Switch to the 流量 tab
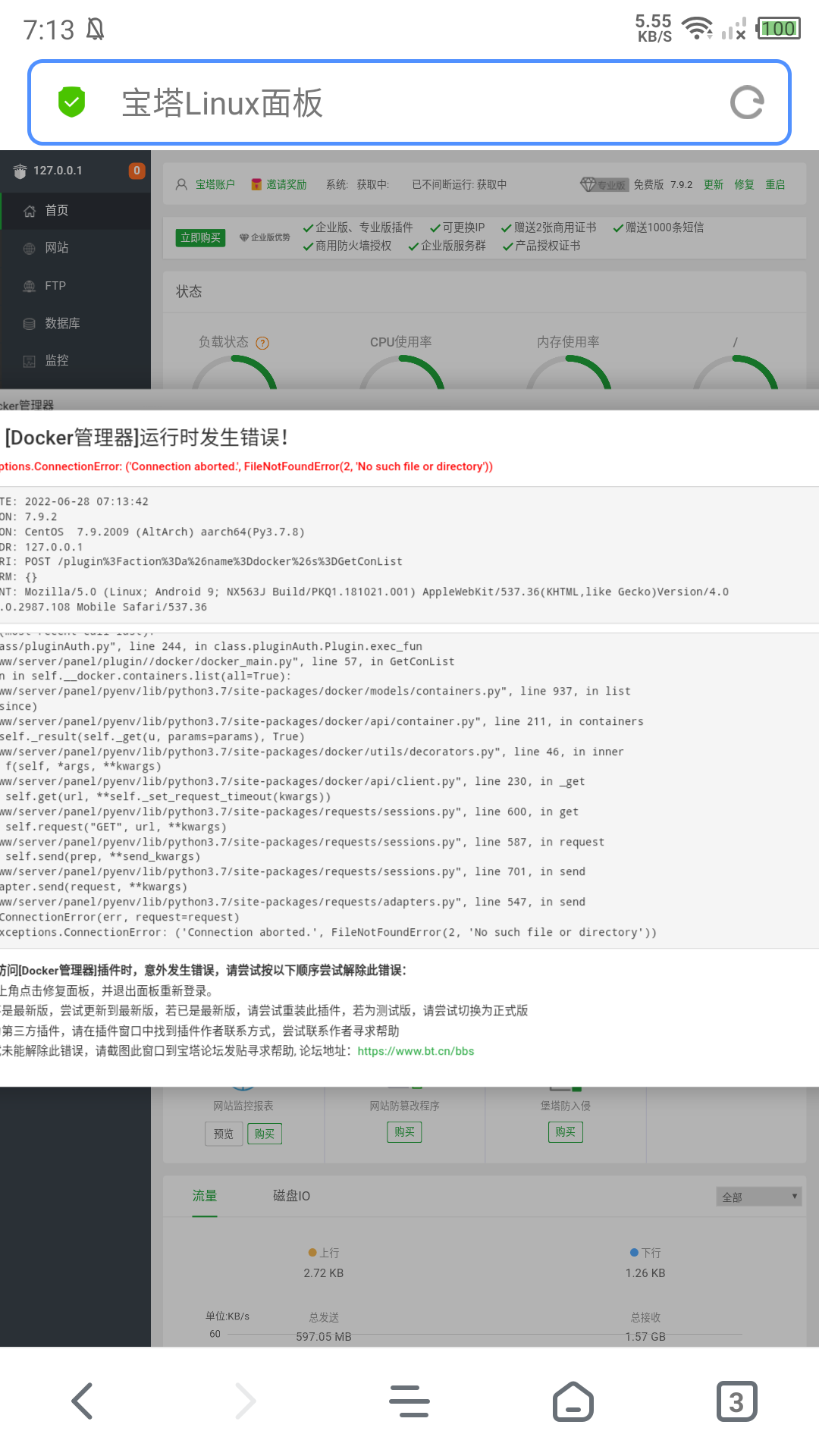Image resolution: width=819 pixels, height=1456 pixels. click(x=205, y=1196)
